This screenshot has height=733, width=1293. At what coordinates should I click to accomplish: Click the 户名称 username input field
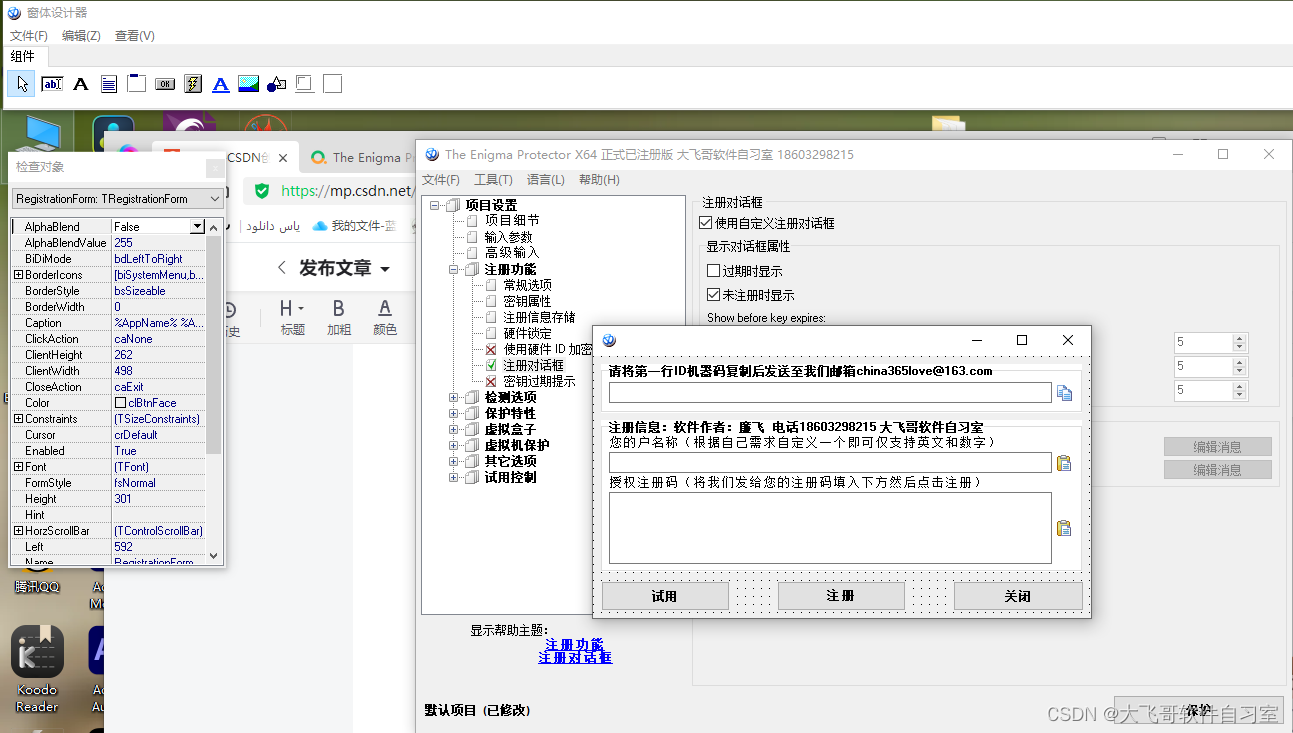click(x=830, y=462)
